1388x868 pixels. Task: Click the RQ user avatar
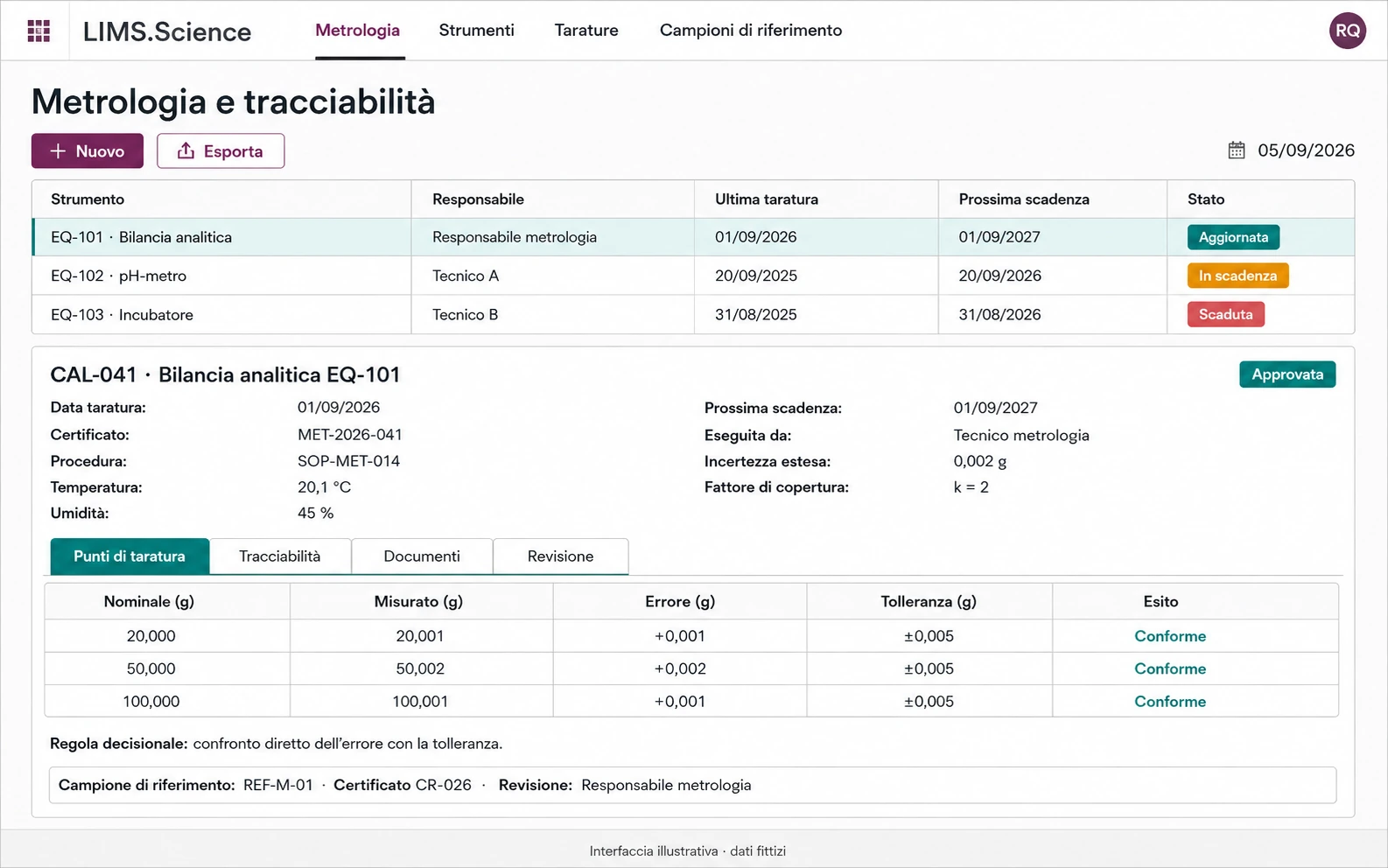pos(1347,31)
